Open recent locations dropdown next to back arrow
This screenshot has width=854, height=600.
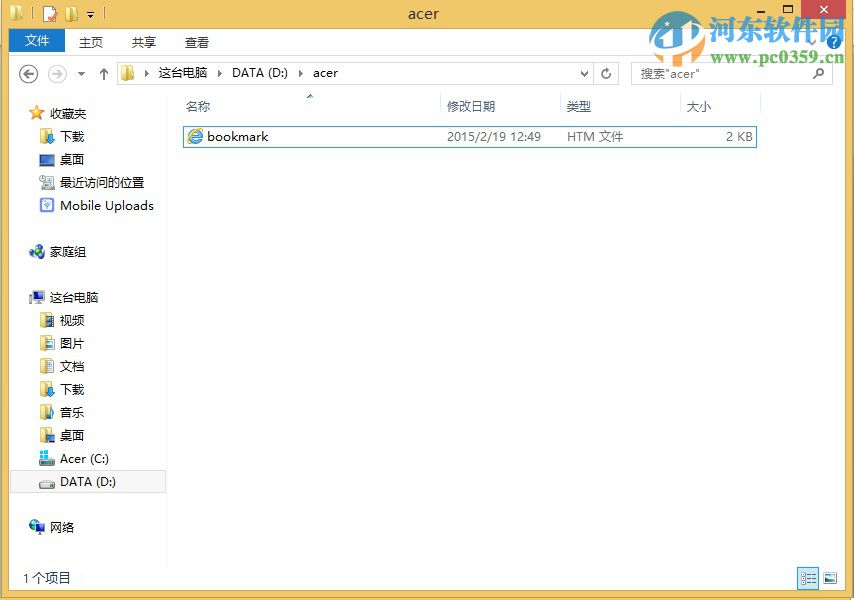(x=80, y=73)
